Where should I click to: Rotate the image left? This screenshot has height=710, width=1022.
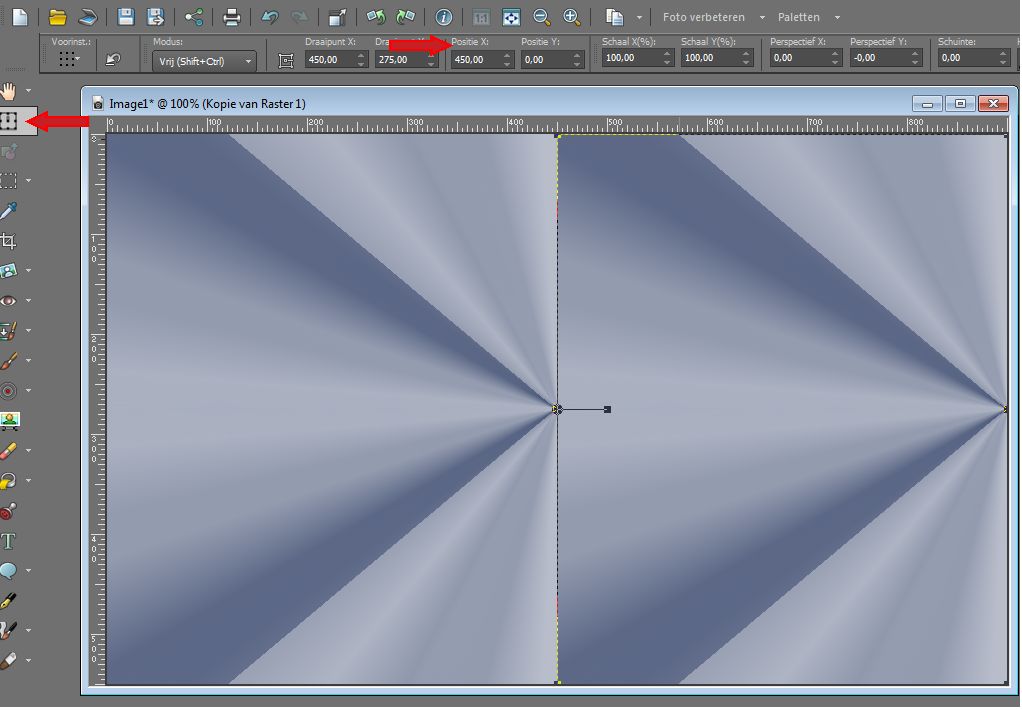point(375,17)
